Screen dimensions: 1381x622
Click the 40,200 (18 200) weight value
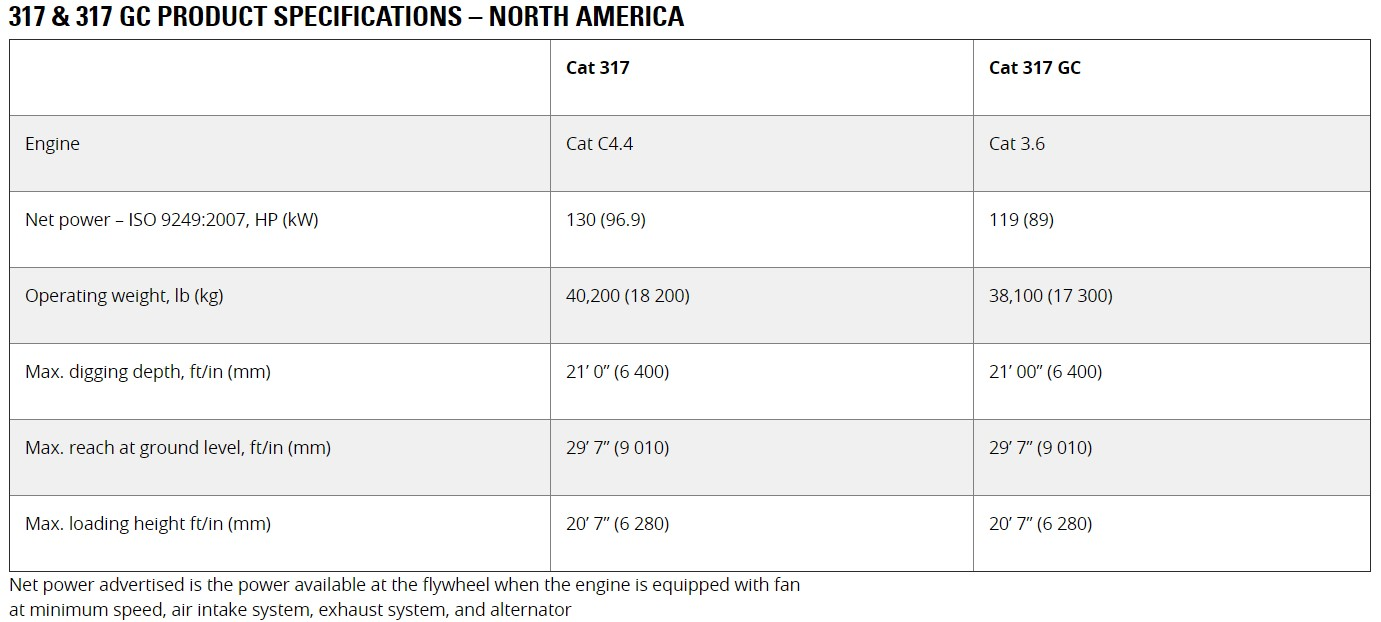coord(627,296)
